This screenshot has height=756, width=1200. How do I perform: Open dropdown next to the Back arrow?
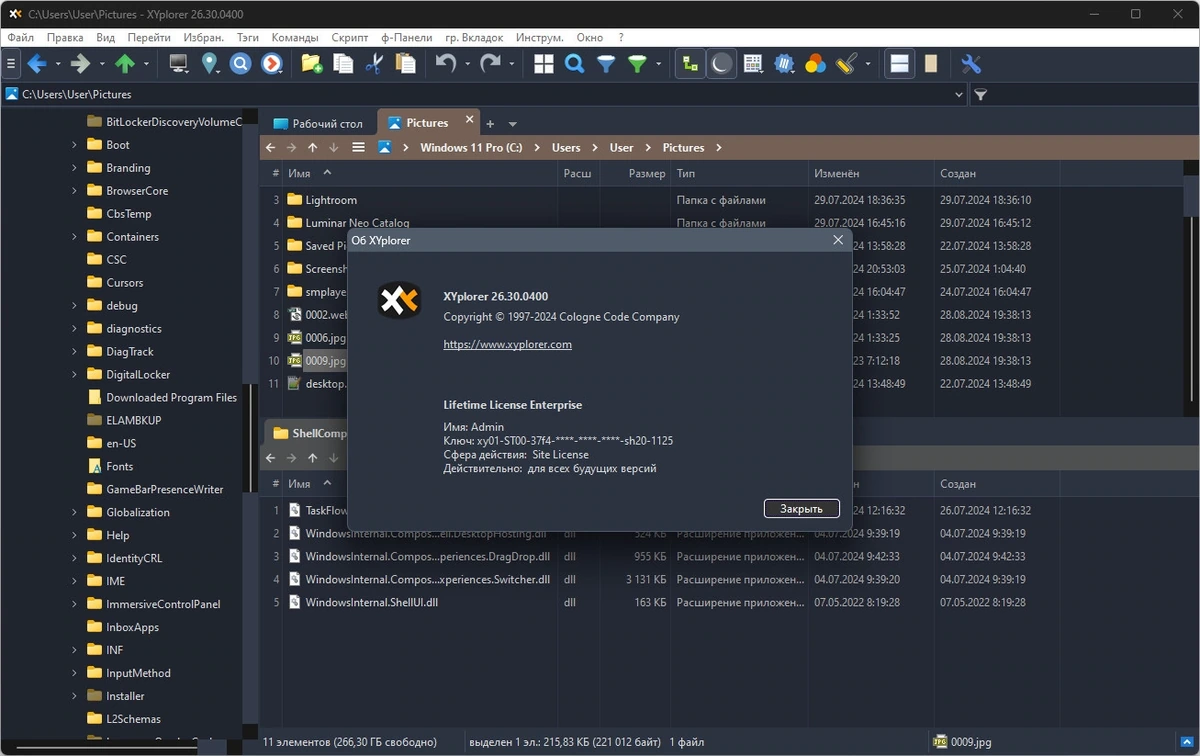click(x=58, y=64)
